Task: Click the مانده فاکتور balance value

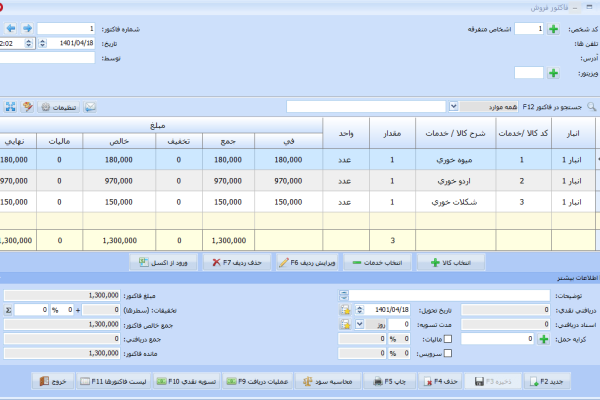Action: click(x=62, y=353)
